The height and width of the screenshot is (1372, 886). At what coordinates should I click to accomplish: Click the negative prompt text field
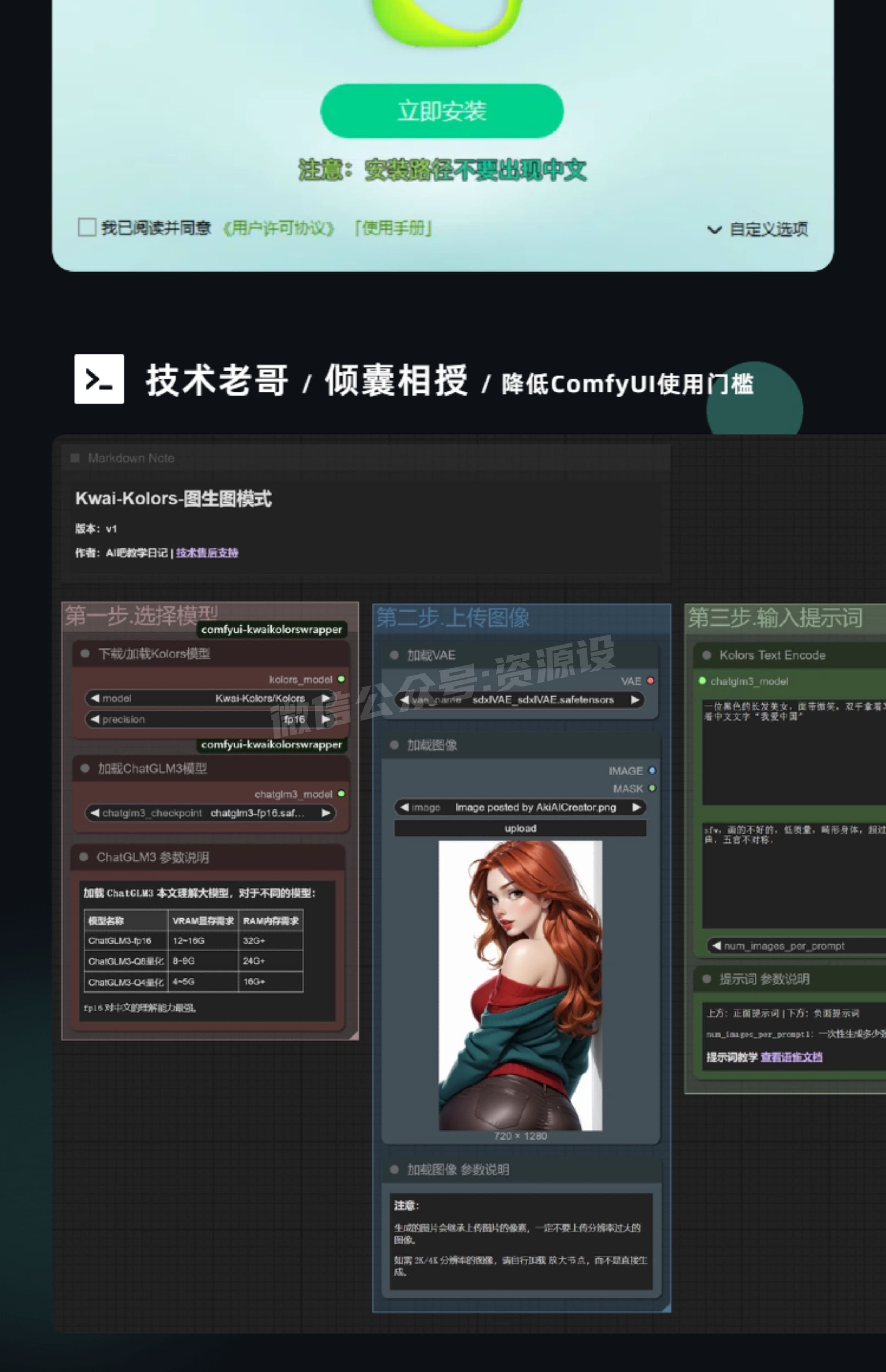click(x=794, y=875)
